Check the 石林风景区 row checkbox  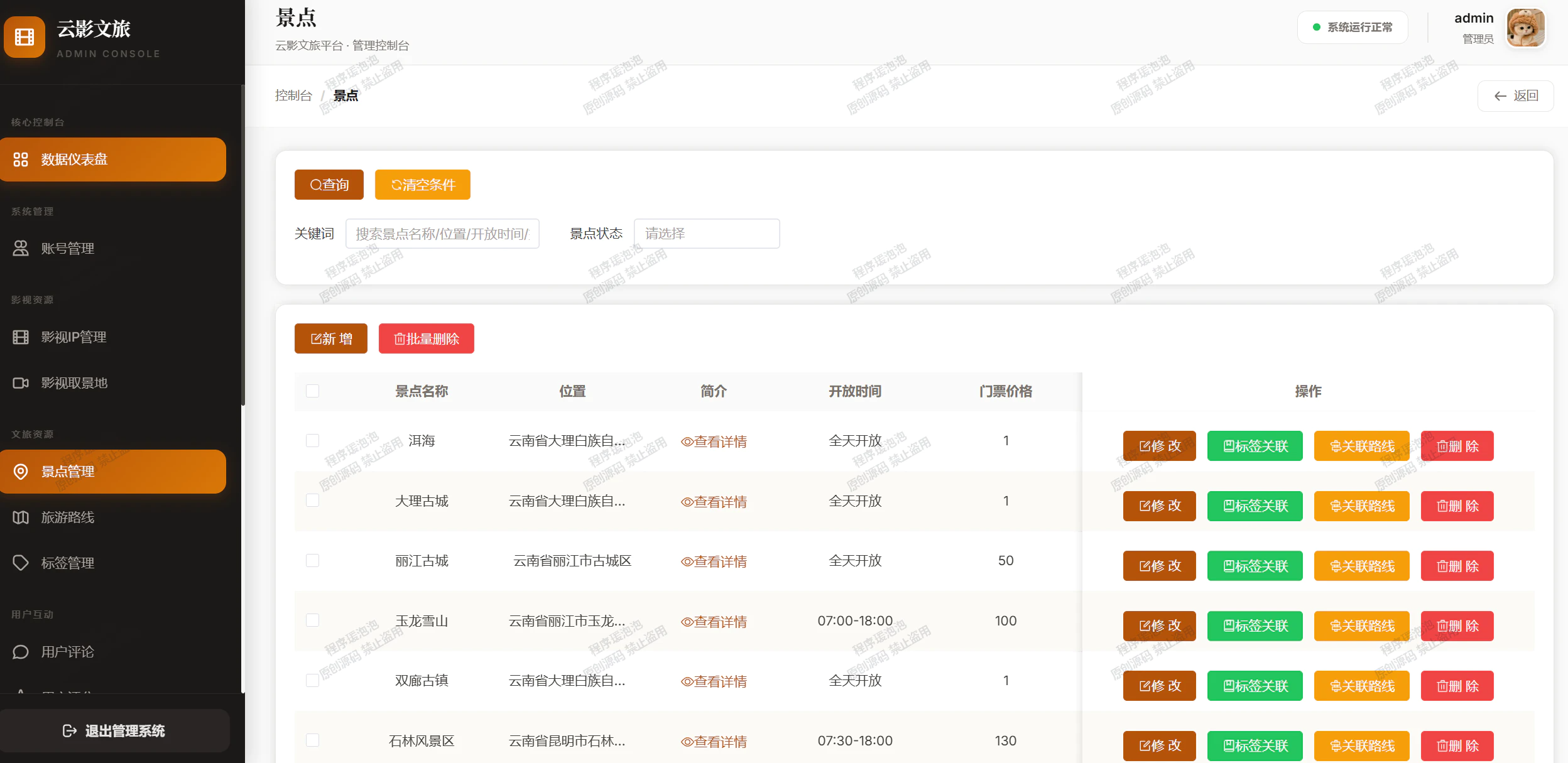[x=312, y=740]
